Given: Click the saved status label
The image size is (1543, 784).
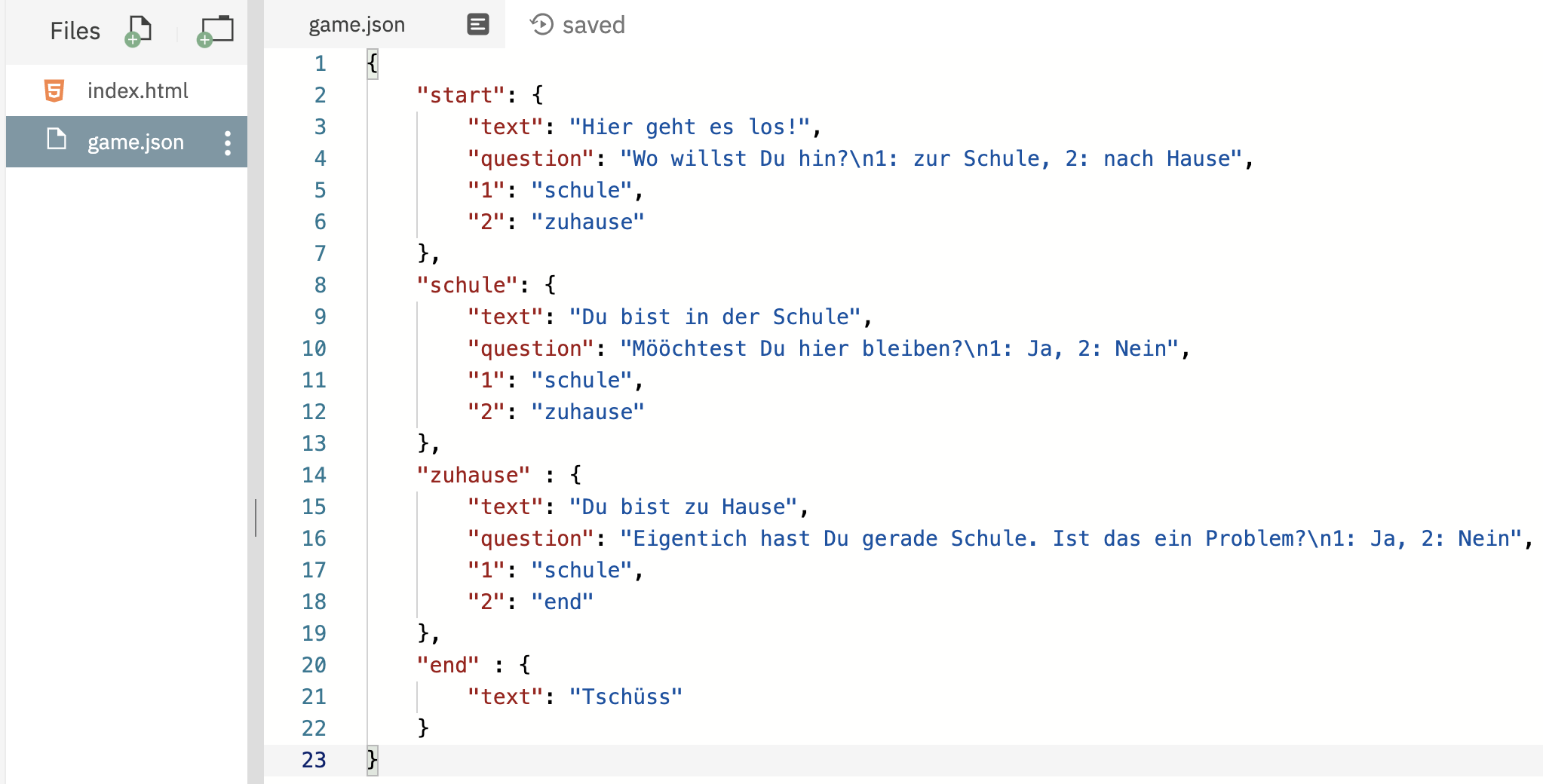Looking at the screenshot, I should pyautogui.click(x=594, y=24).
